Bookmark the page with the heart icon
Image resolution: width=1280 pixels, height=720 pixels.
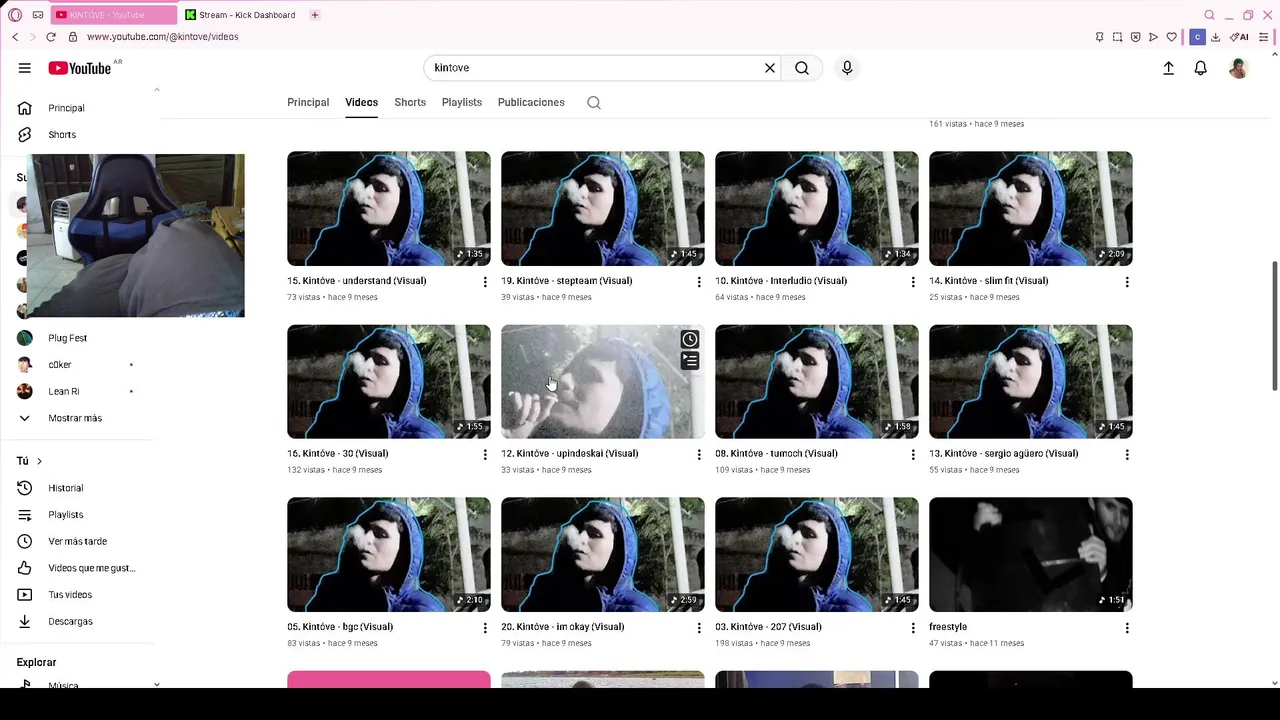(1172, 37)
